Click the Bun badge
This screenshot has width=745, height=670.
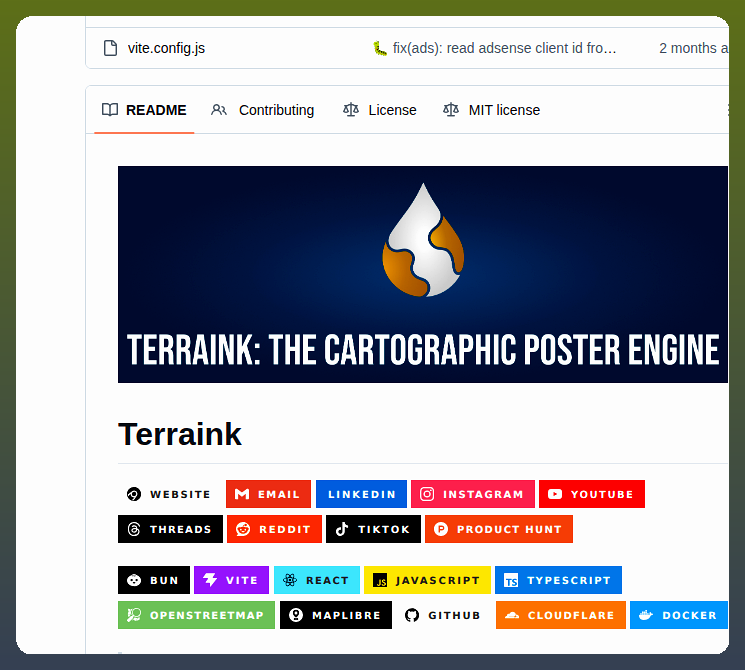(x=154, y=580)
